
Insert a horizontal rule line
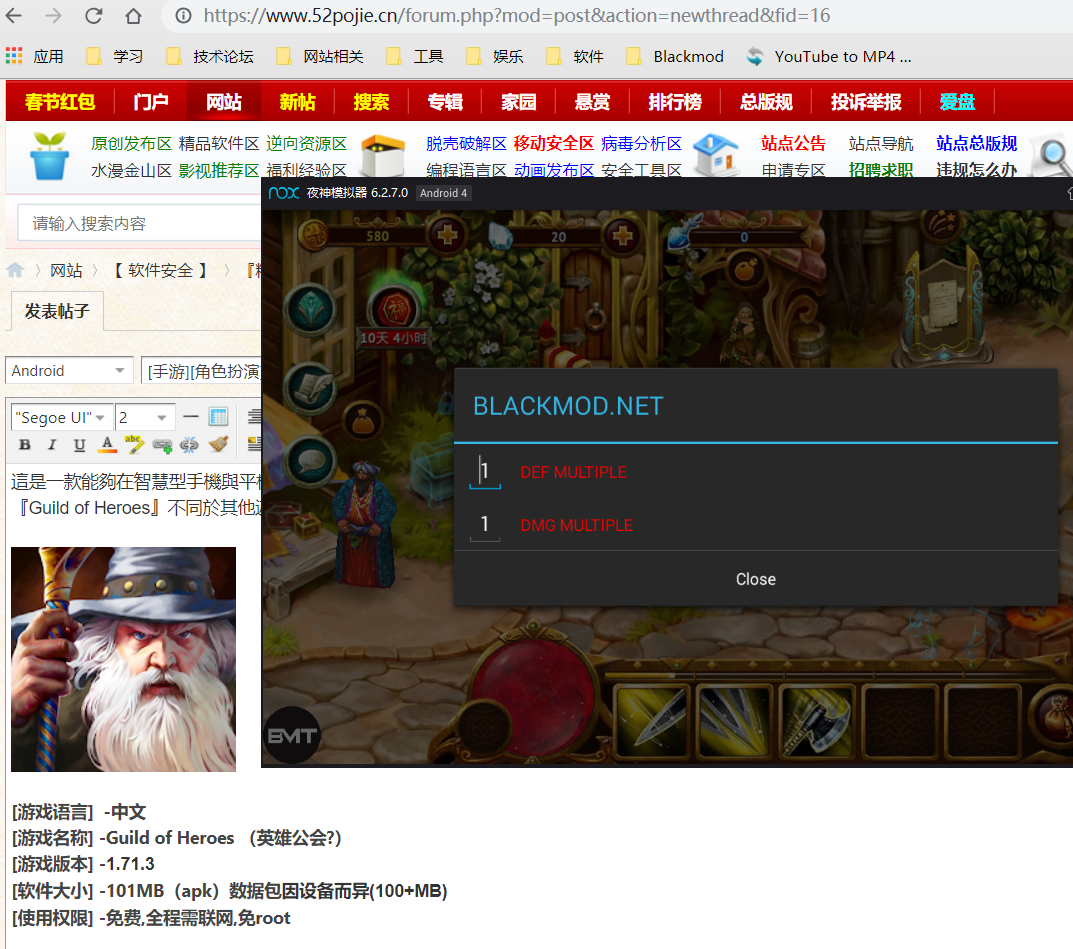tap(192, 417)
